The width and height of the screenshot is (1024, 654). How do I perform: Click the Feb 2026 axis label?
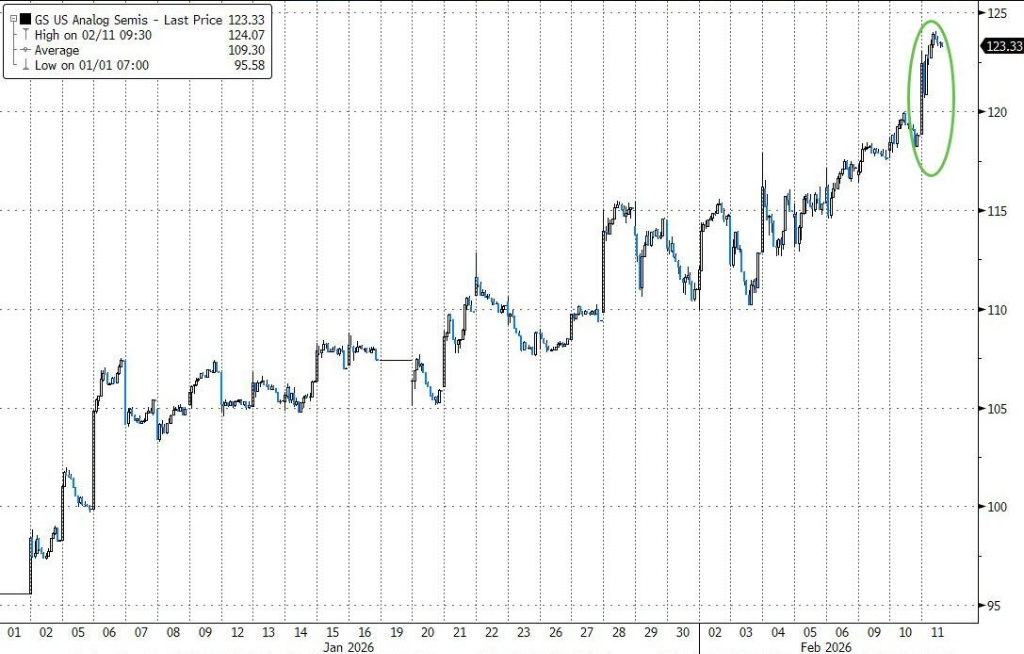tap(829, 647)
